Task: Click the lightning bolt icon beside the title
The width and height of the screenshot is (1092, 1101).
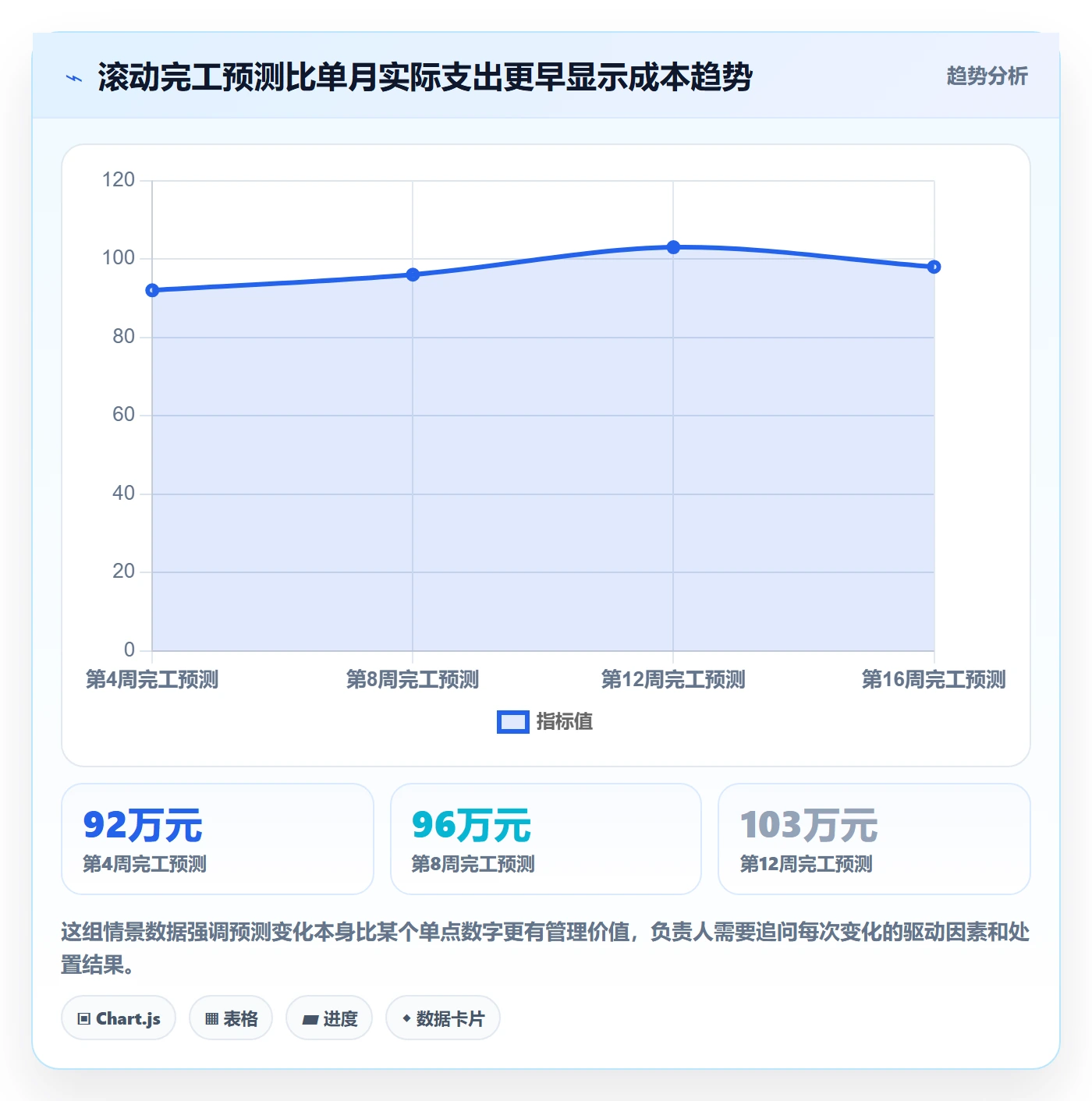Action: click(x=74, y=78)
